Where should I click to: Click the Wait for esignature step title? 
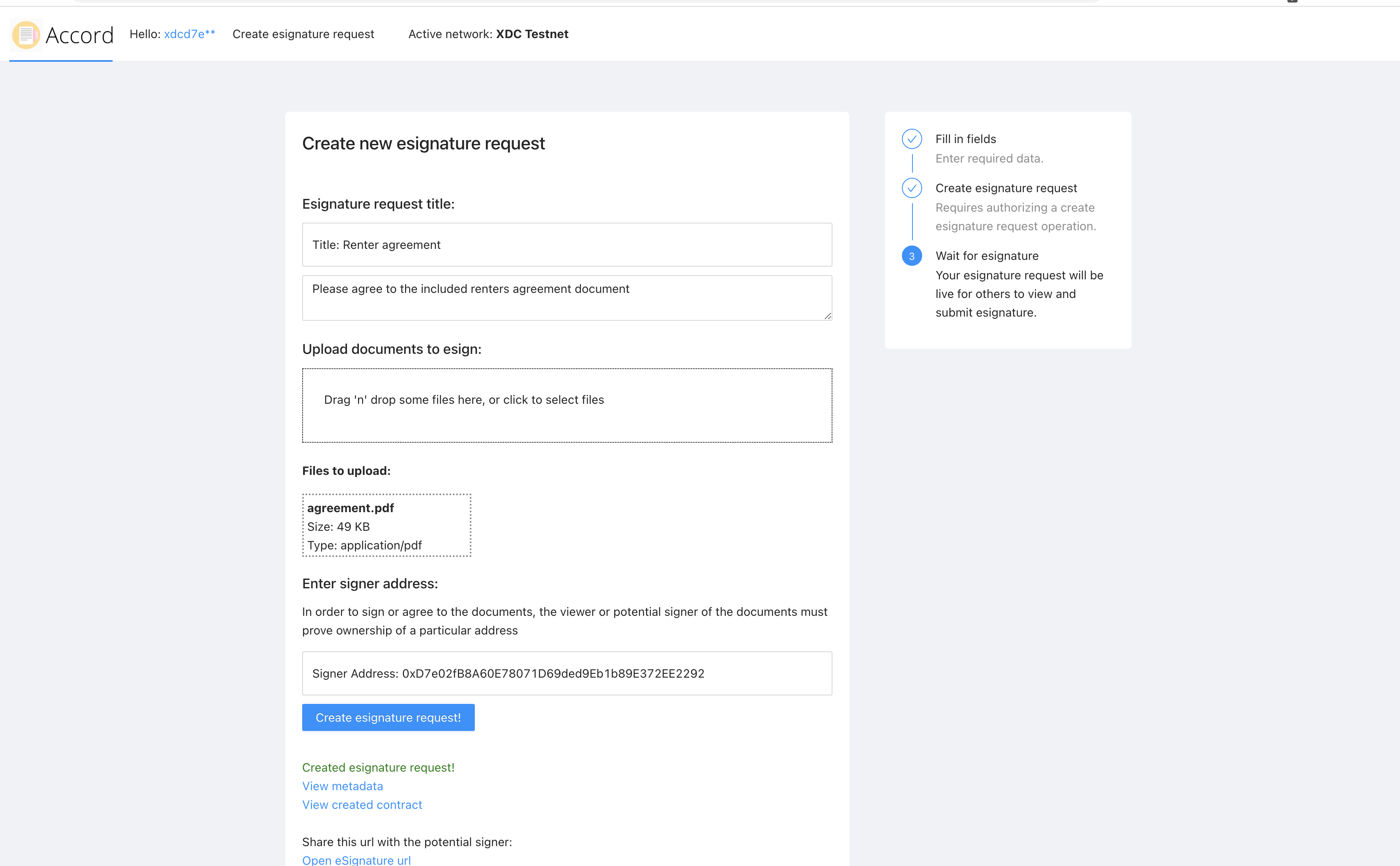[987, 256]
